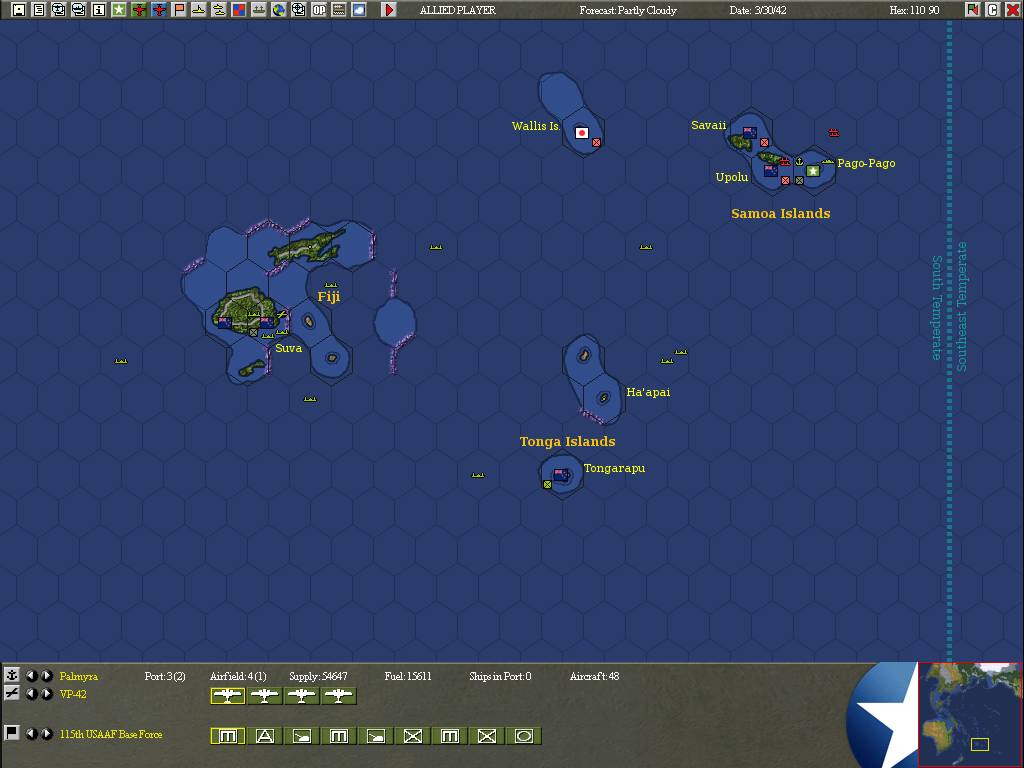Click the 'Supply: 54647' readout
1024x768 pixels.
(x=318, y=676)
